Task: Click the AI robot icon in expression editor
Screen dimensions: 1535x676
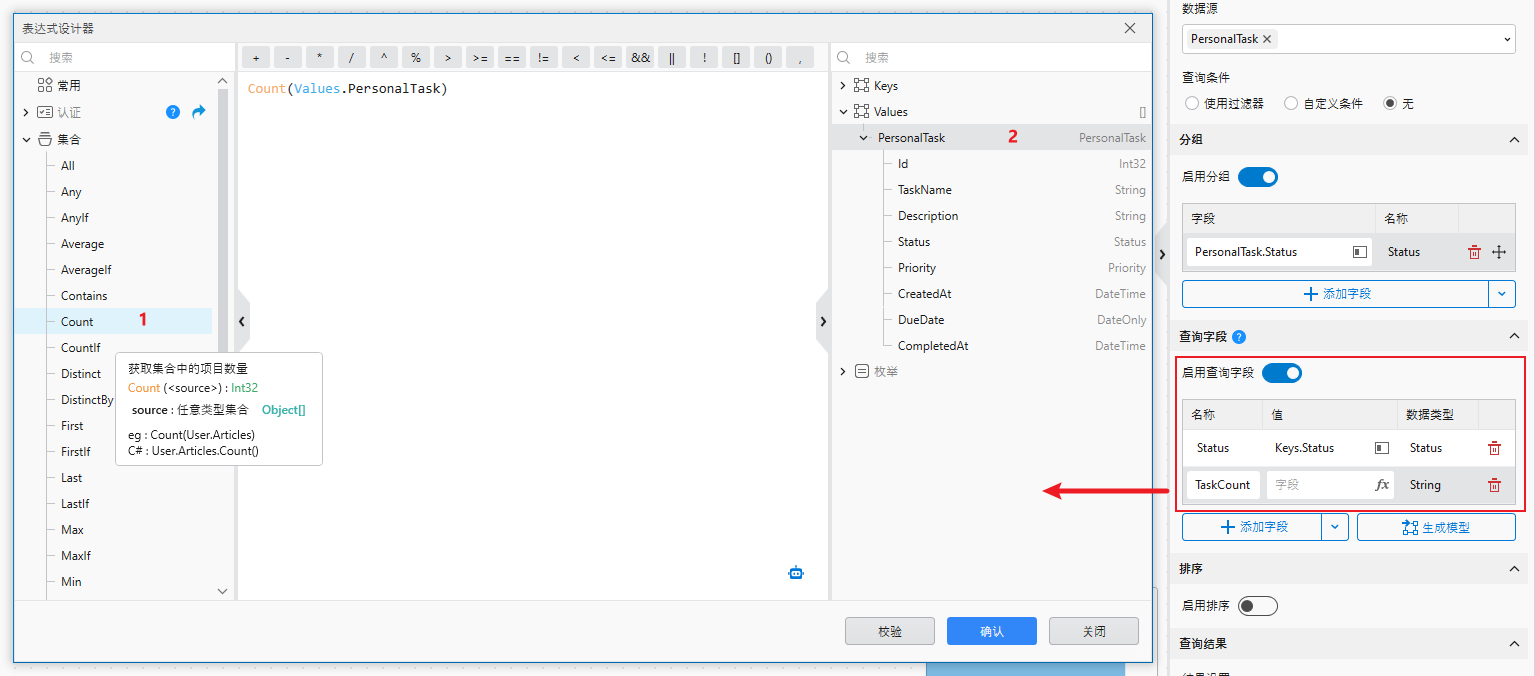Action: pos(795,572)
